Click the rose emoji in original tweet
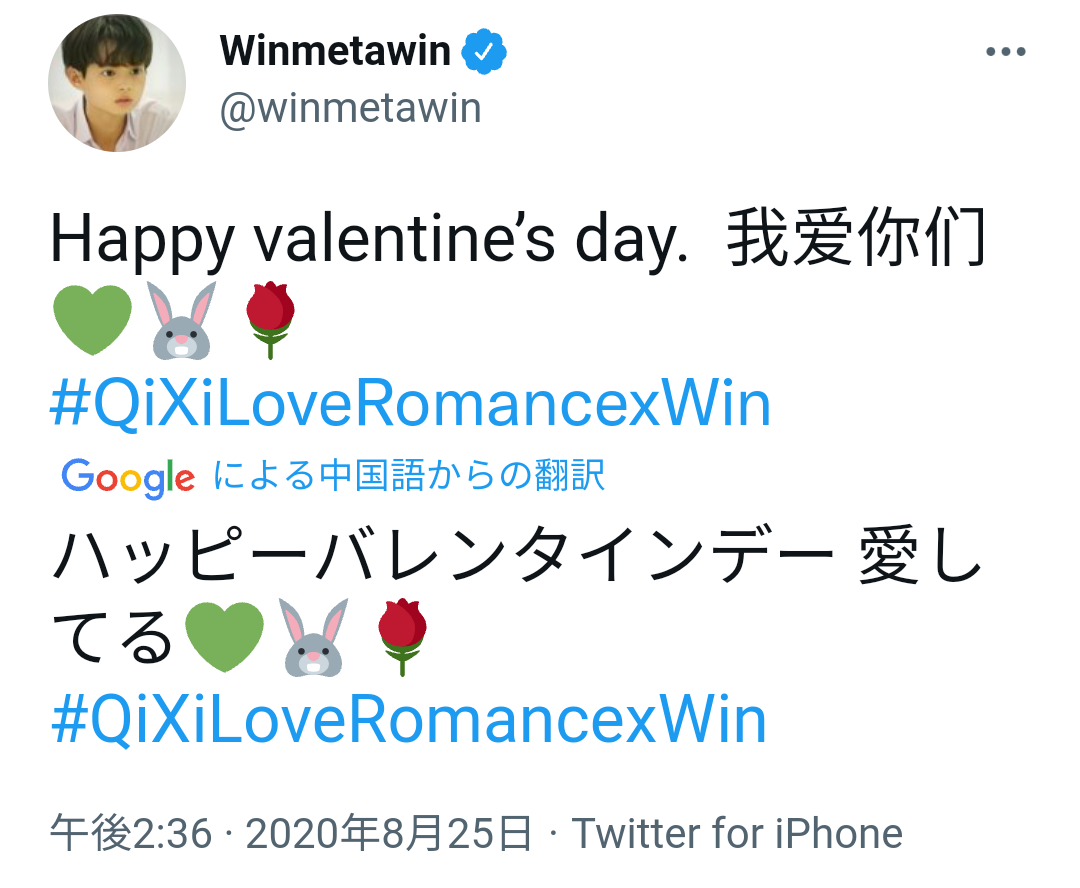The height and width of the screenshot is (888, 1080). click(270, 320)
